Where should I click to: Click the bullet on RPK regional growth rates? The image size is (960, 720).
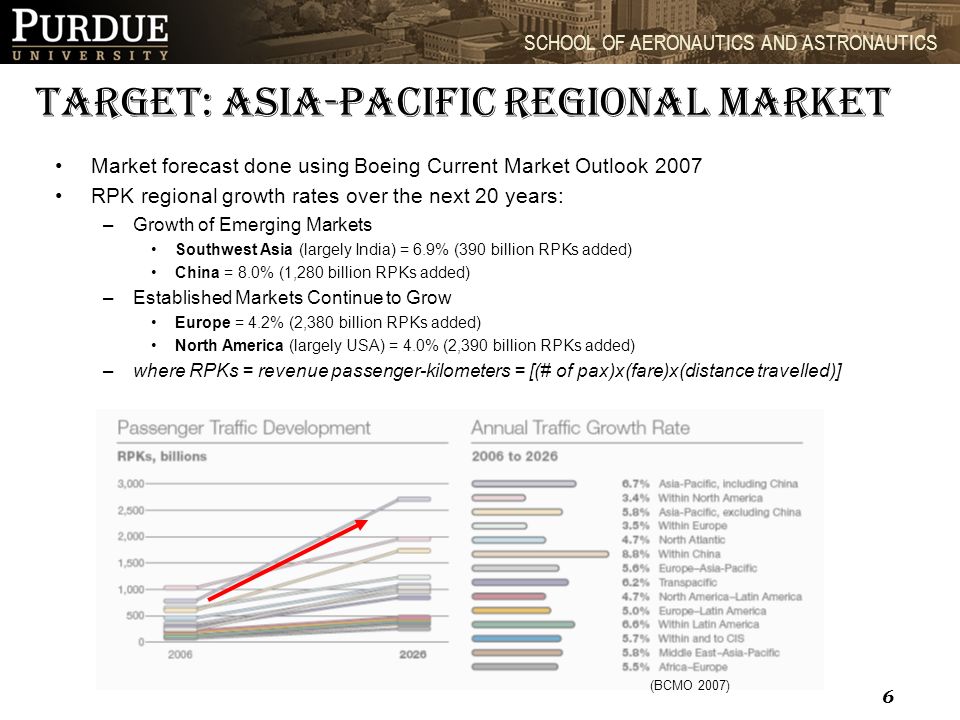click(x=327, y=196)
